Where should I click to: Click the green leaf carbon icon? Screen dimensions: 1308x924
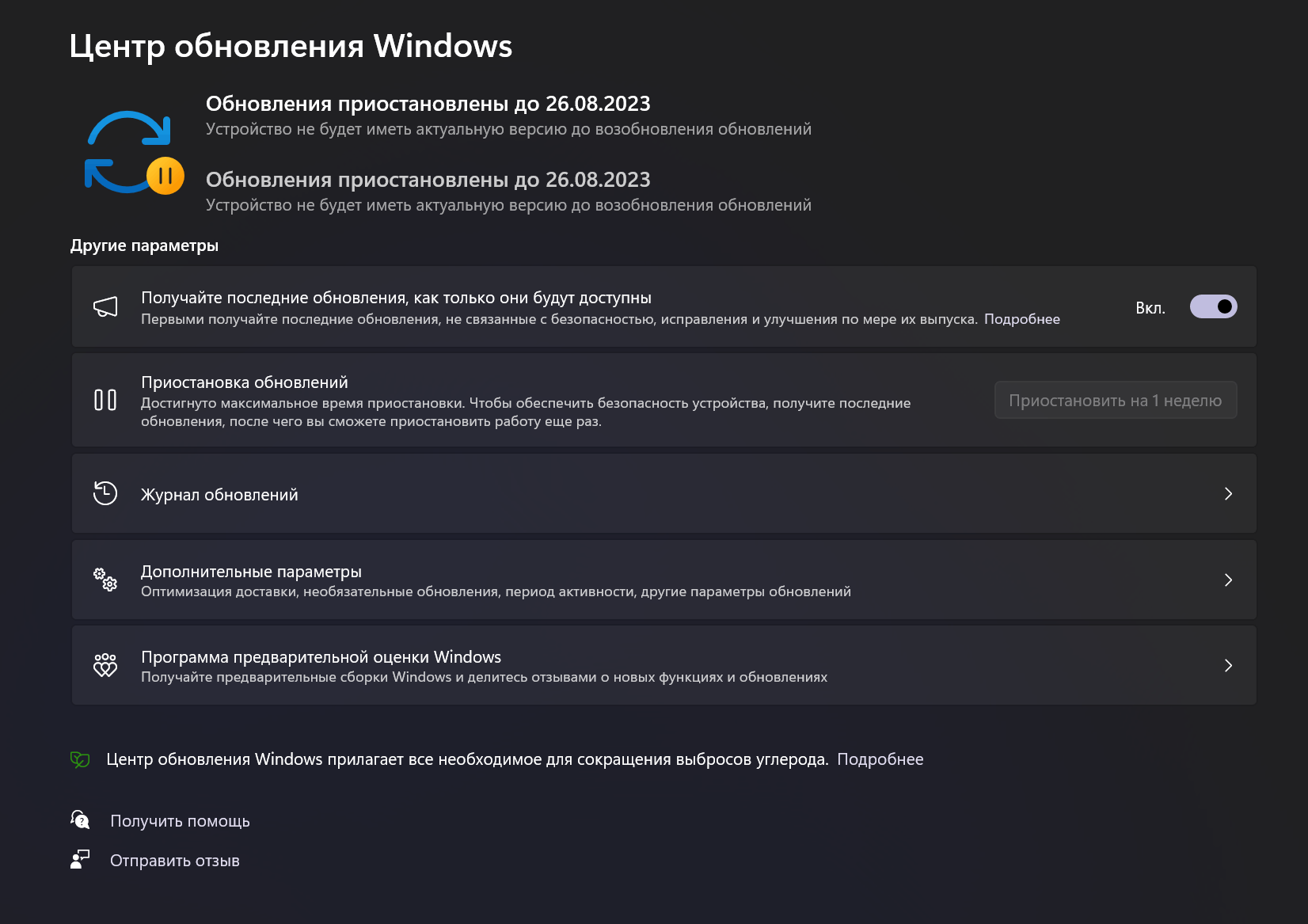point(80,759)
